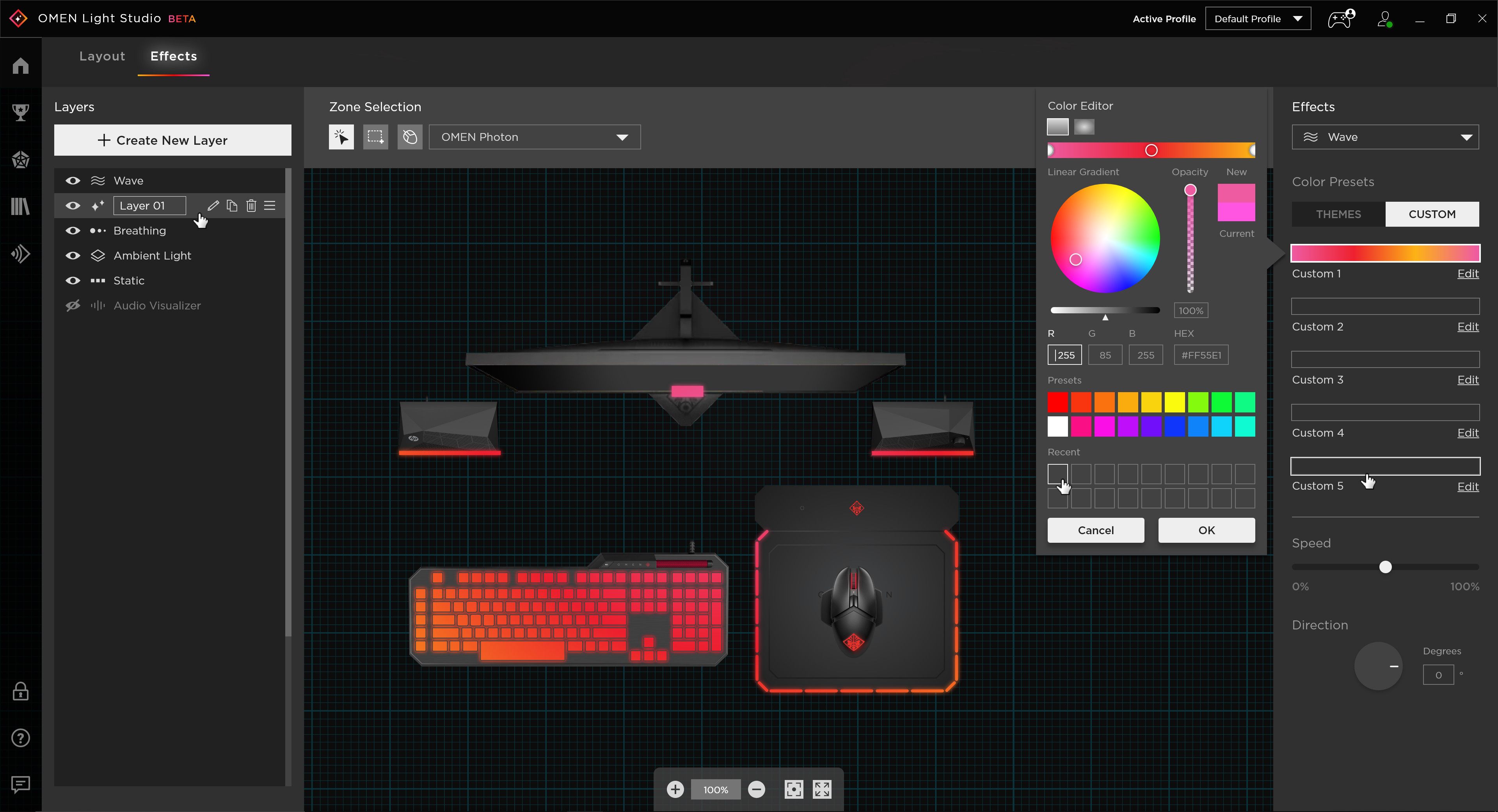Image resolution: width=1498 pixels, height=812 pixels.
Task: Hide the Breathing layer
Action: coord(73,230)
